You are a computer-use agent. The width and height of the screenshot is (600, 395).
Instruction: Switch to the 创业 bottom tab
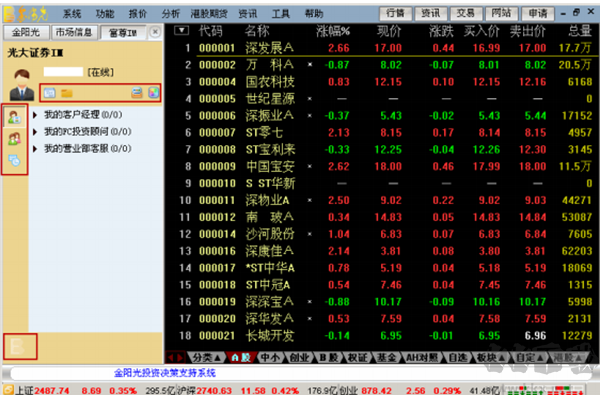[x=299, y=357]
